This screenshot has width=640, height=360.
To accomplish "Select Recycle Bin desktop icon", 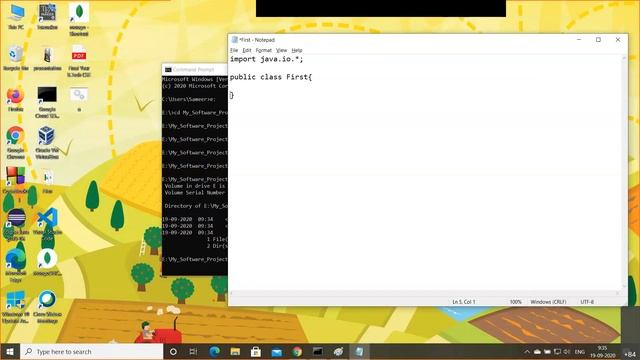I will [x=16, y=58].
